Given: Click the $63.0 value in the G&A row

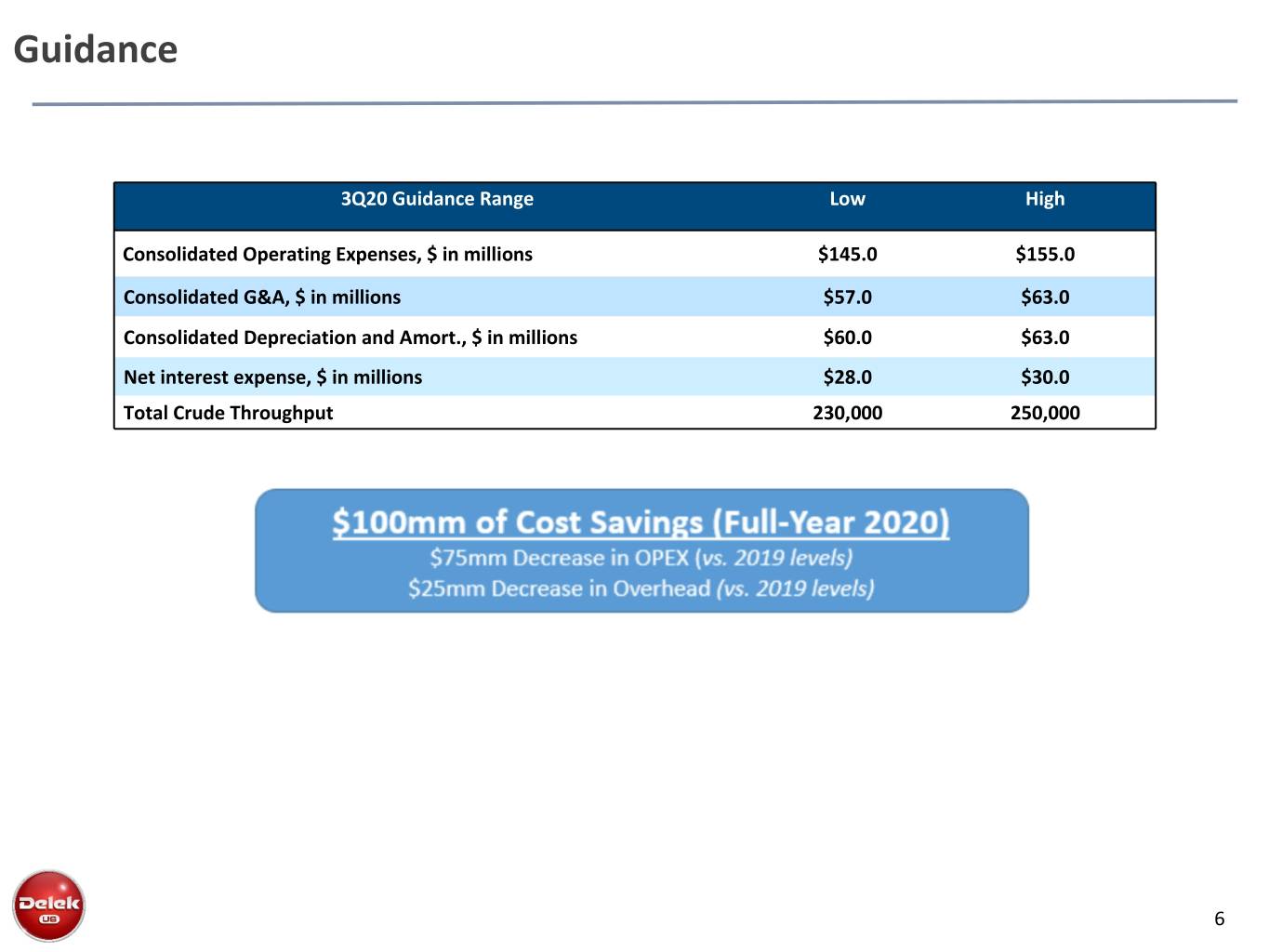Looking at the screenshot, I should pyautogui.click(x=1045, y=297).
